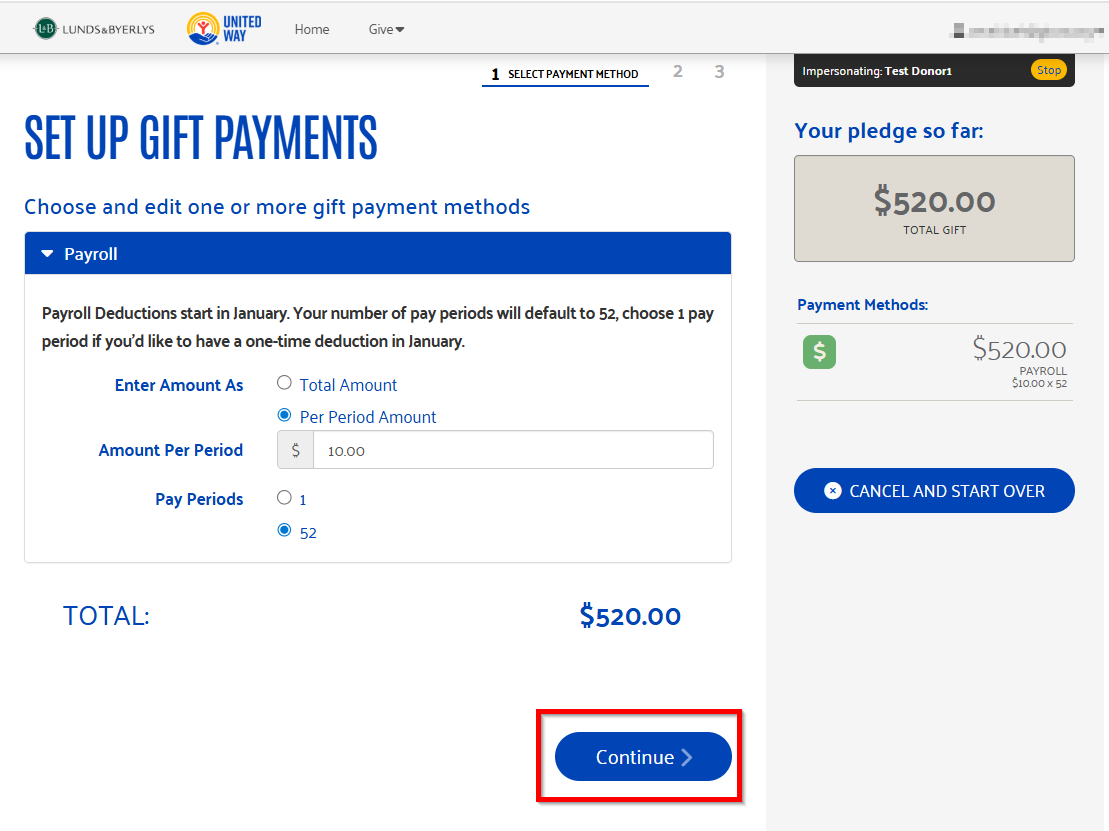Click the arrow chevron on Continue button
The width and height of the screenshot is (1109, 831).
coord(687,757)
